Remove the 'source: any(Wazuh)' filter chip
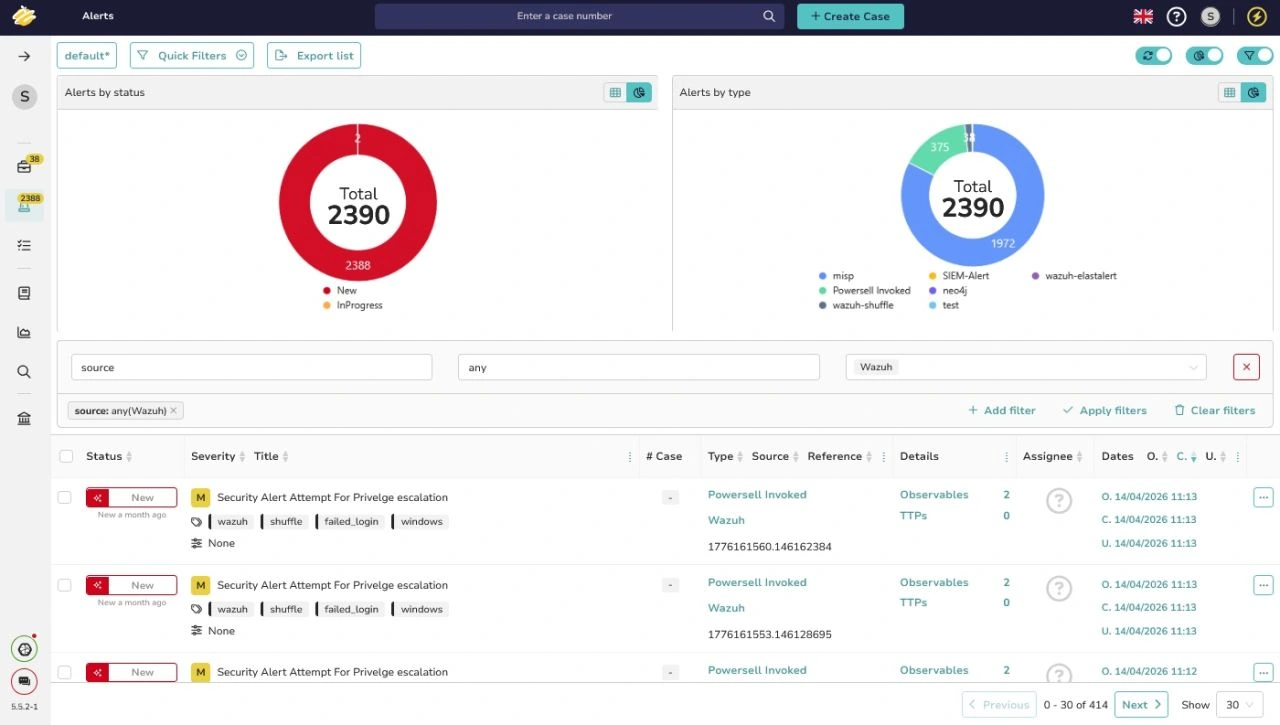Image resolution: width=1280 pixels, height=725 pixels. tap(173, 410)
